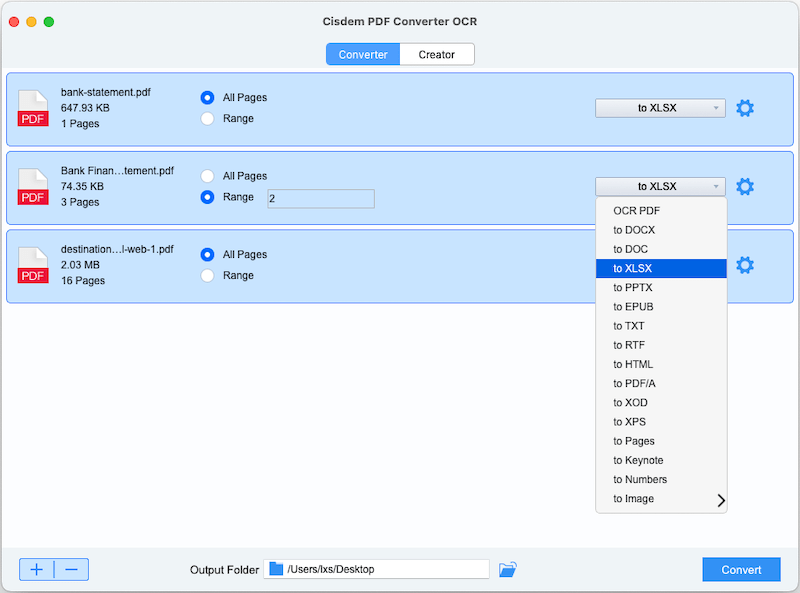Click the 74.35 KB file size text
The image size is (800, 593).
[82, 187]
